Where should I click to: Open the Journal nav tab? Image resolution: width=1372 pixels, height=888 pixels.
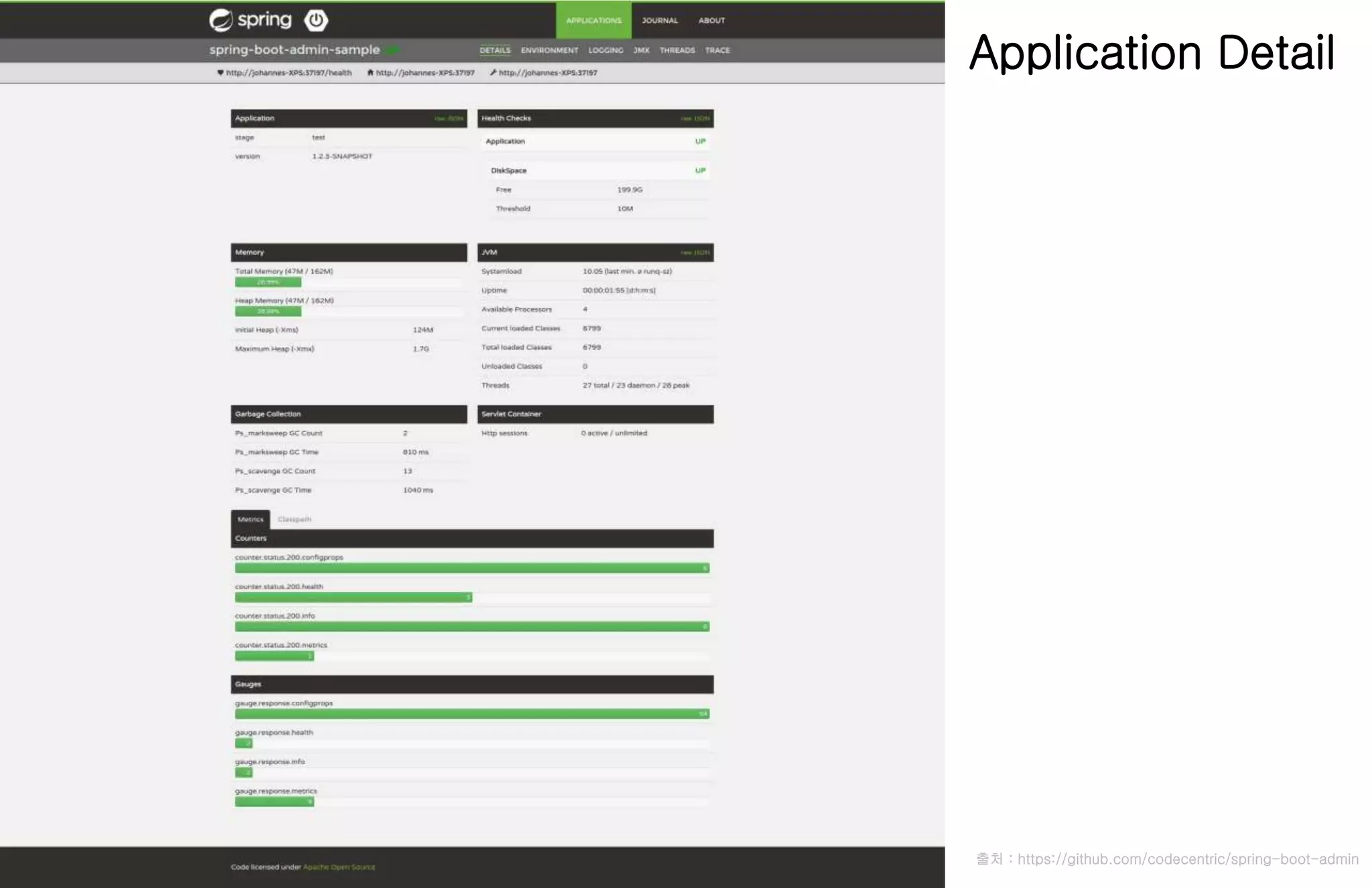[x=660, y=20]
